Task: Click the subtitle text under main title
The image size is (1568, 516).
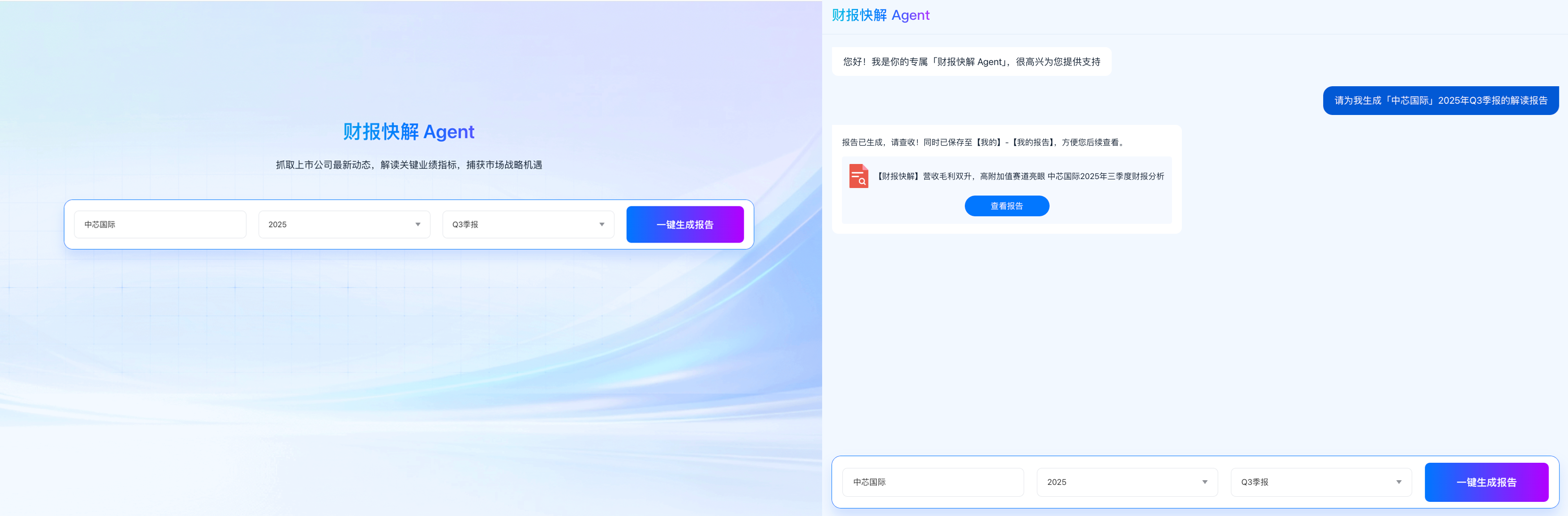Action: (x=408, y=164)
